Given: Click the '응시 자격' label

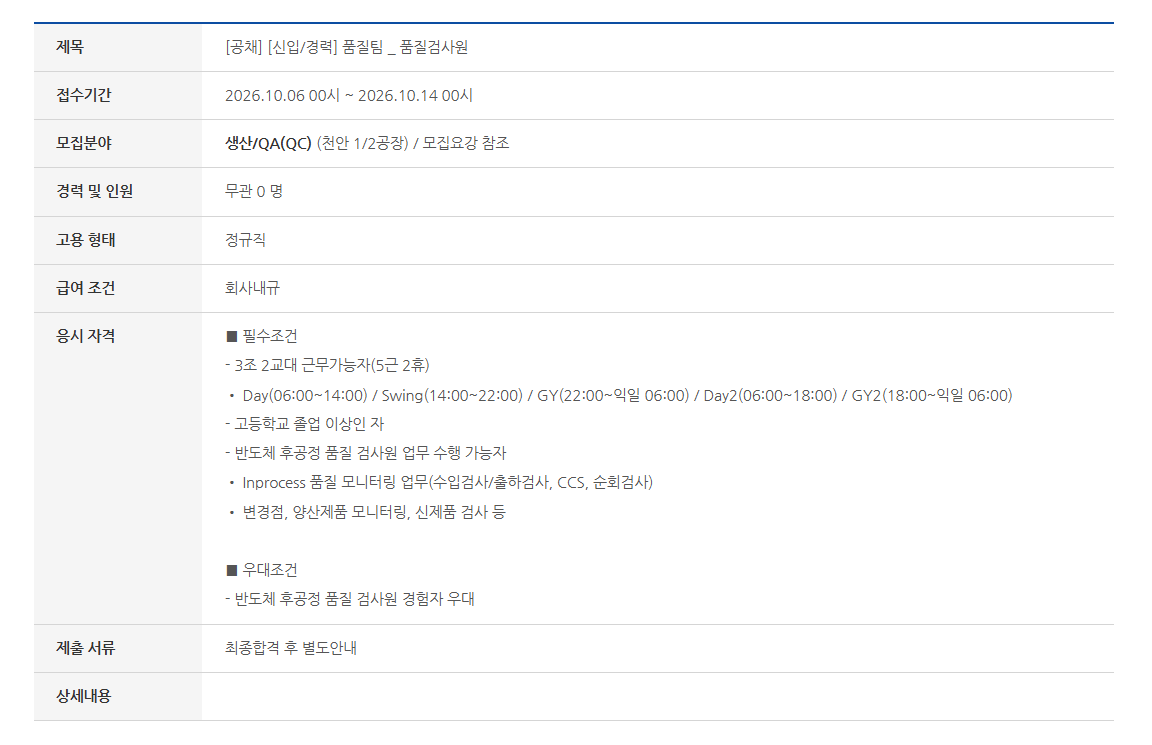Looking at the screenshot, I should point(86,336).
